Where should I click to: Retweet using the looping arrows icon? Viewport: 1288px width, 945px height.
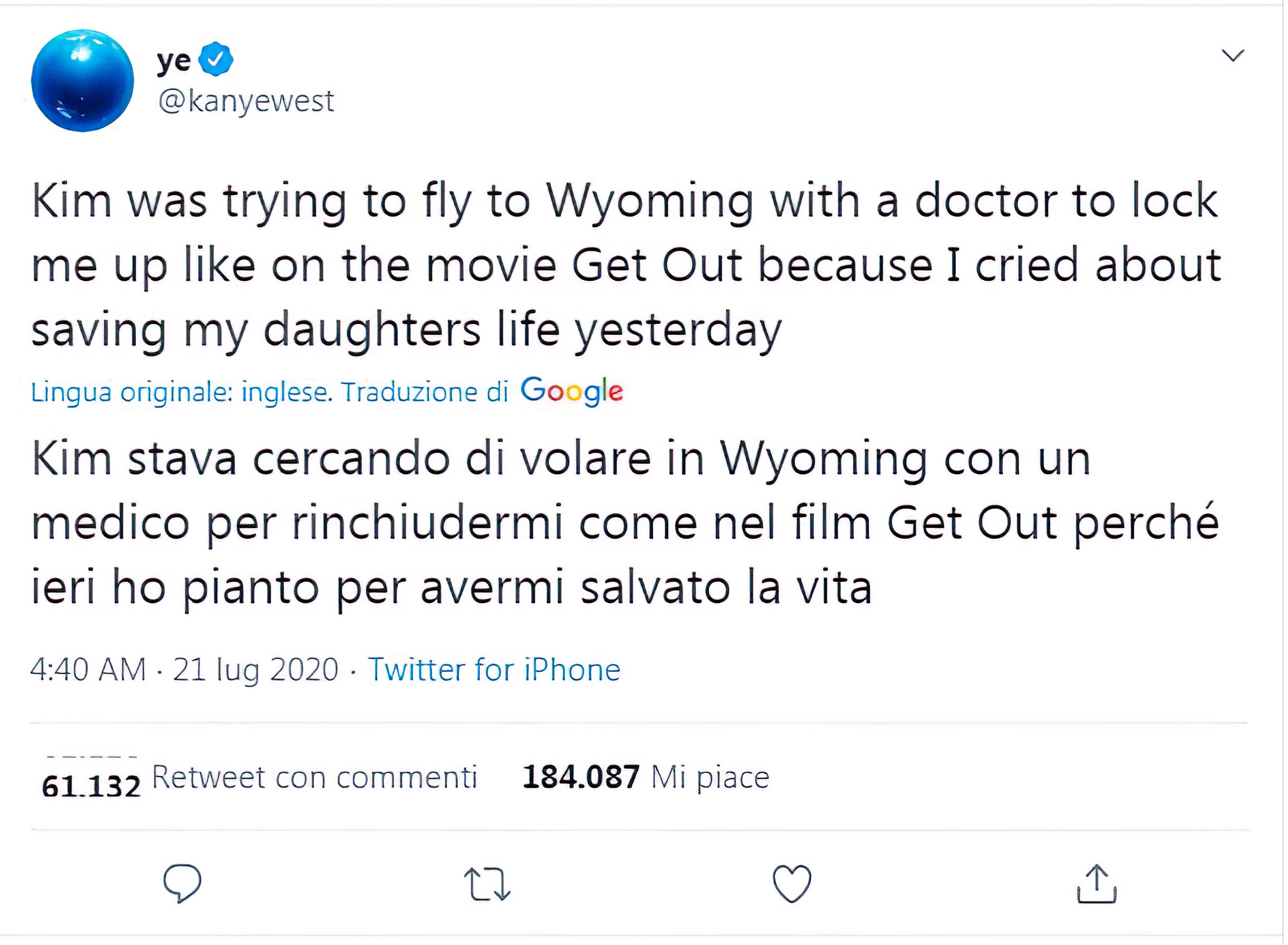click(487, 884)
